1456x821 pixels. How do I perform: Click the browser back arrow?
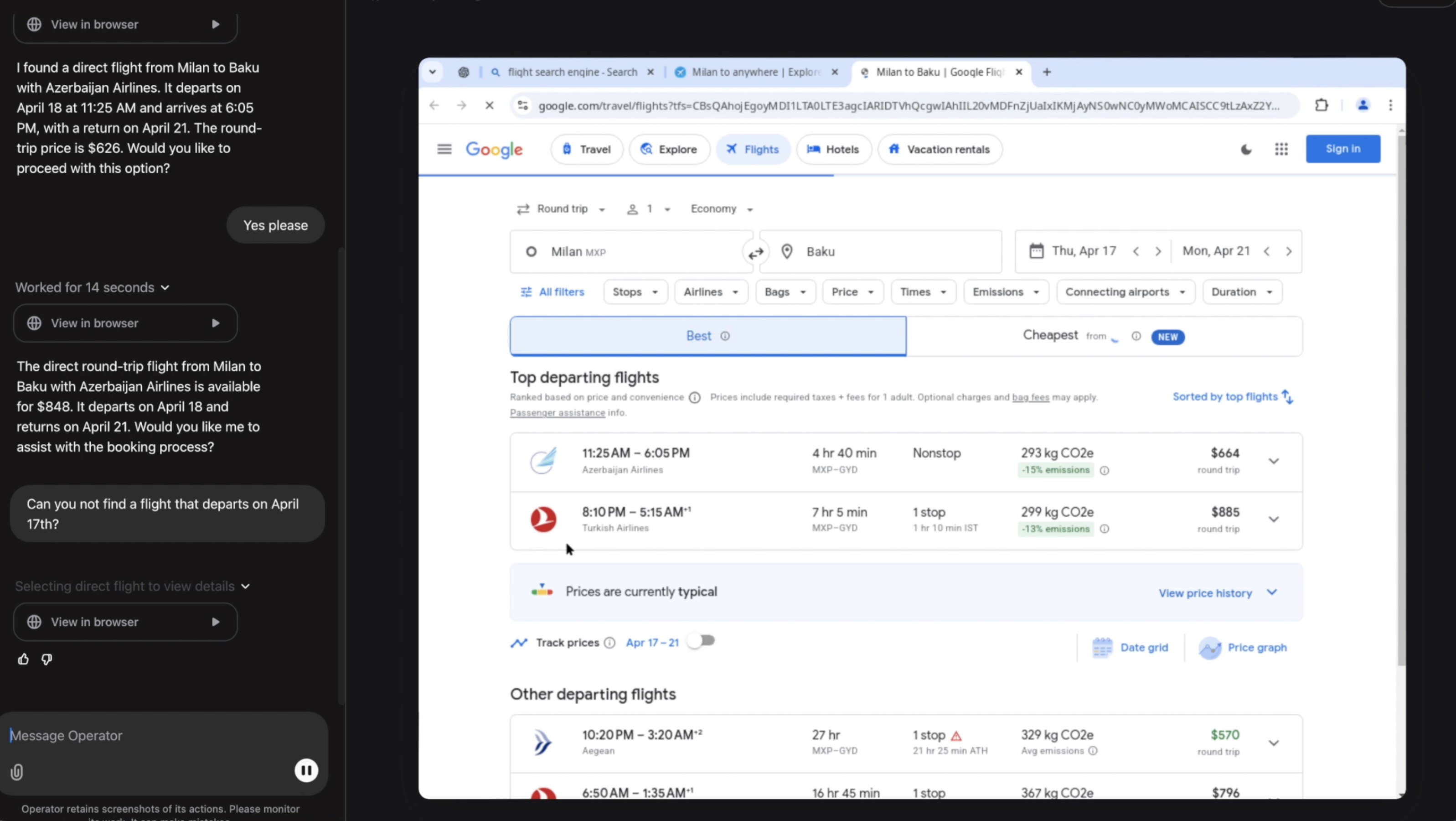[434, 105]
